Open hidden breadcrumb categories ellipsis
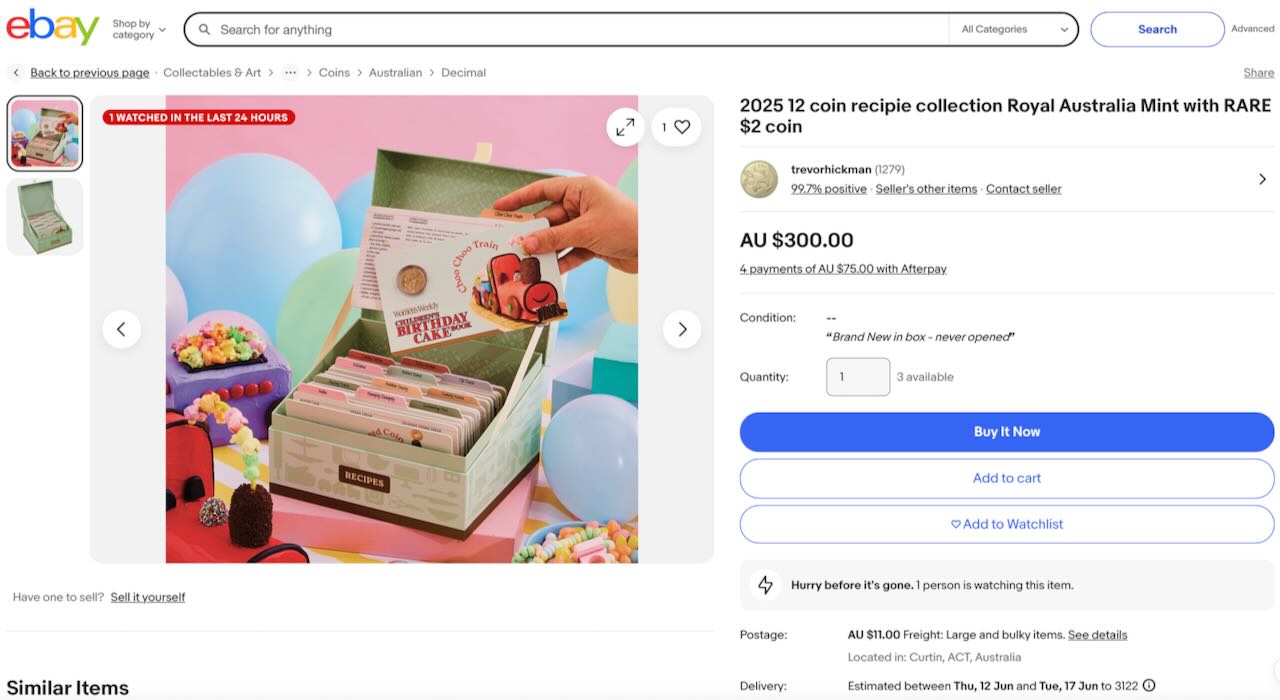This screenshot has width=1280, height=700. point(290,73)
